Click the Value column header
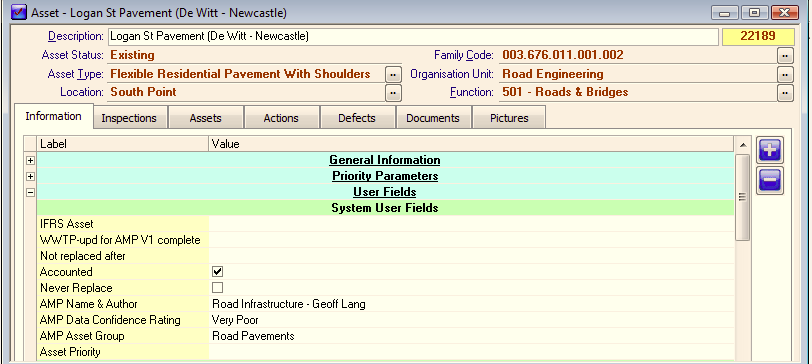 click(x=471, y=144)
